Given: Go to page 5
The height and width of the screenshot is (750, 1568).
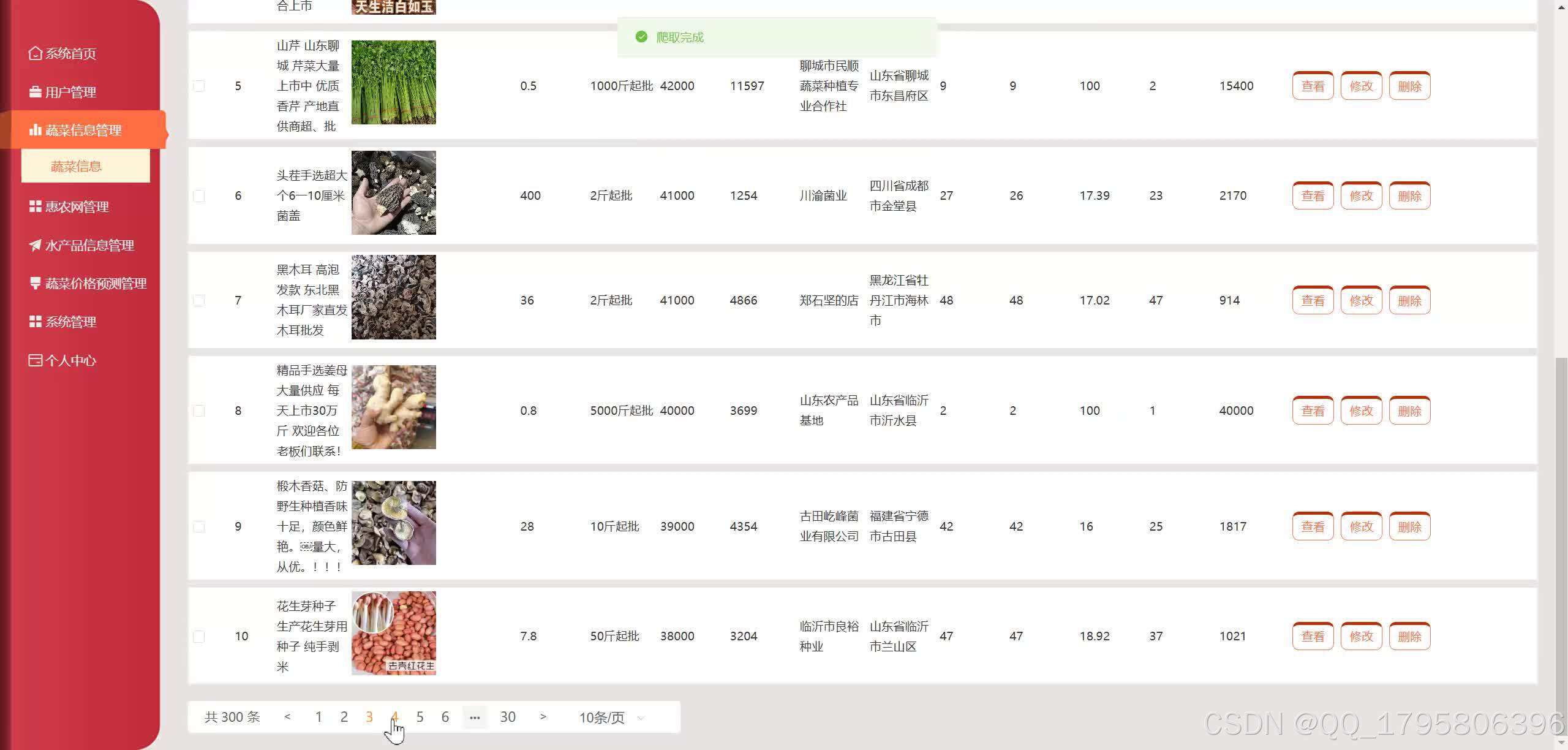Looking at the screenshot, I should coord(420,717).
